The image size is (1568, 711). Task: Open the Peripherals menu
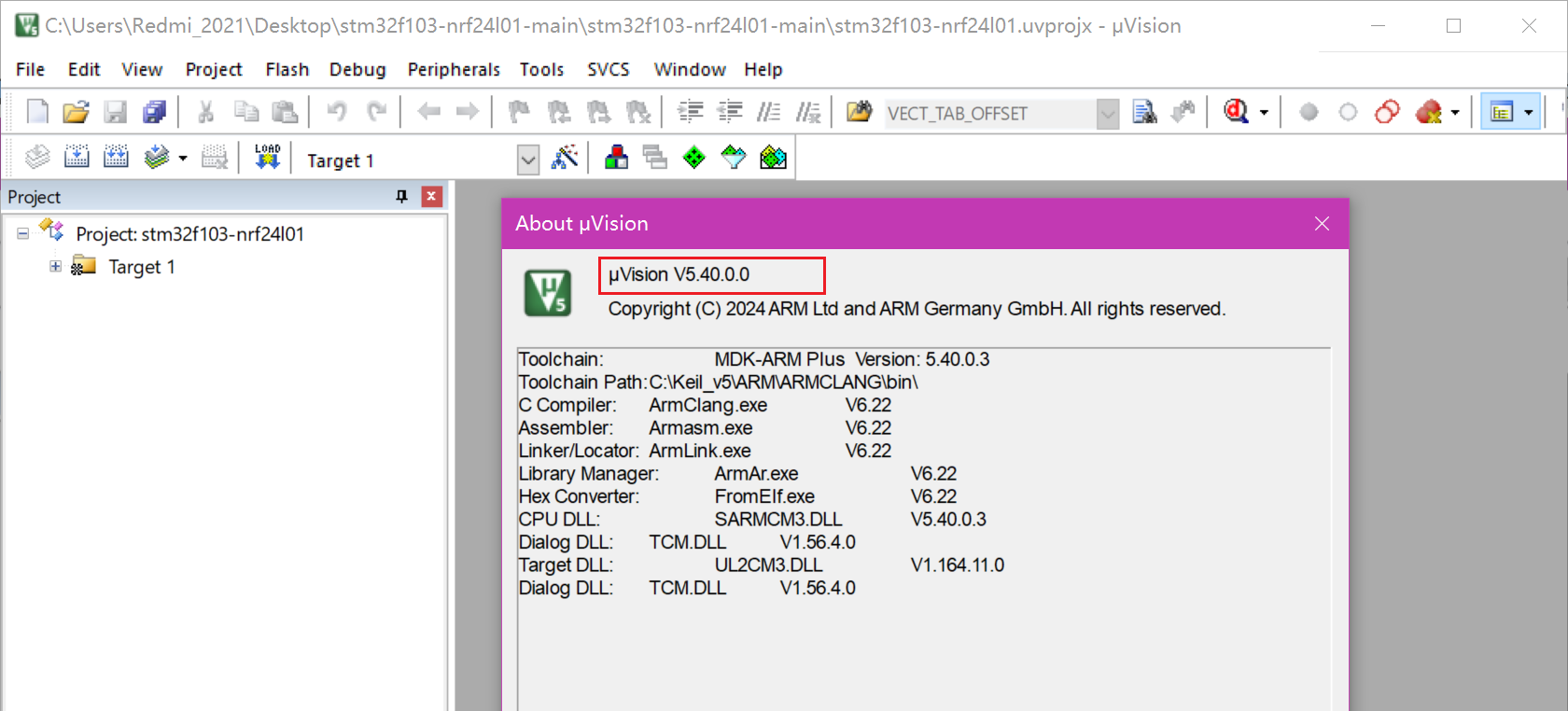point(454,69)
